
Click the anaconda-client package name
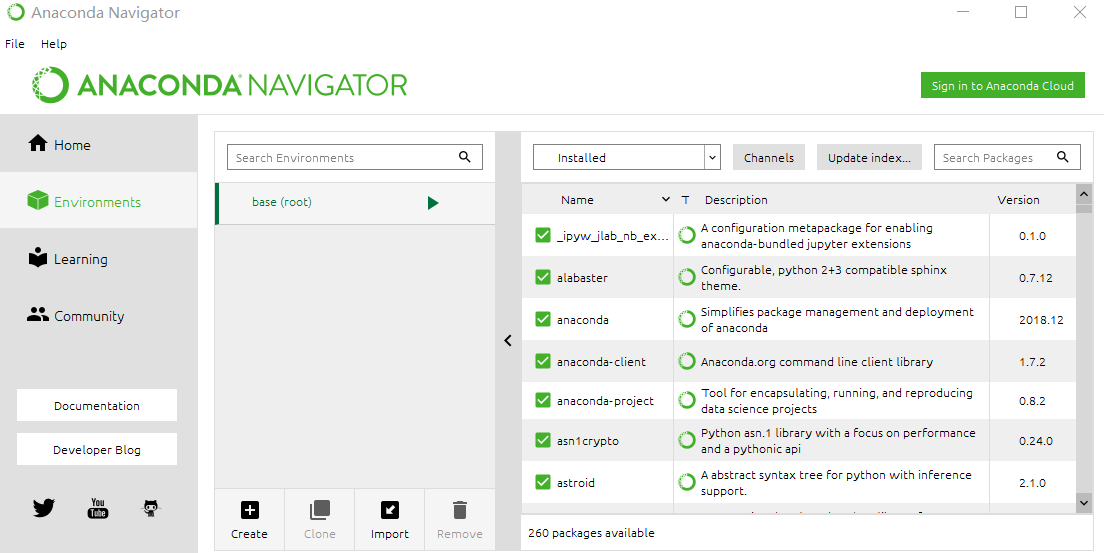point(601,361)
